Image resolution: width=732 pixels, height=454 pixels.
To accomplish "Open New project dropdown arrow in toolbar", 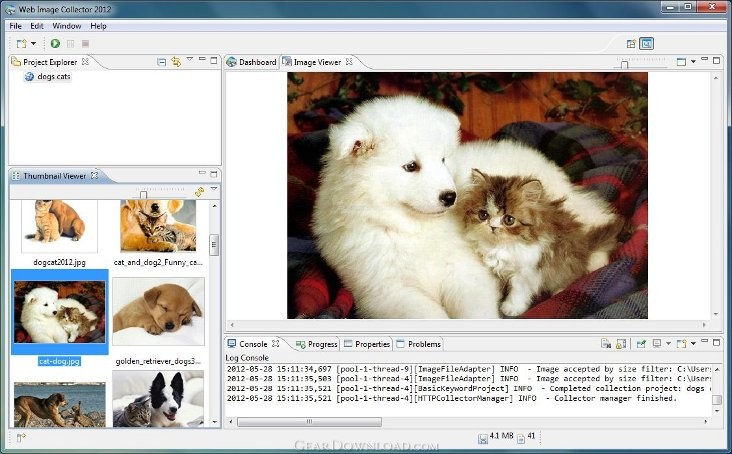I will point(34,43).
